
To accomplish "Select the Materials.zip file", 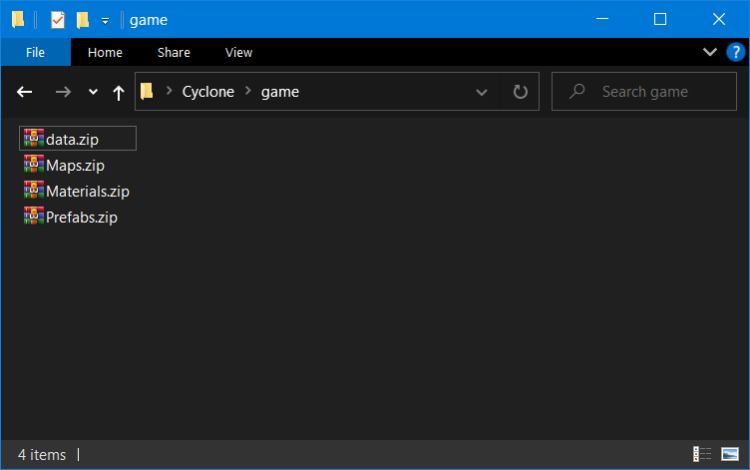I will pos(87,191).
